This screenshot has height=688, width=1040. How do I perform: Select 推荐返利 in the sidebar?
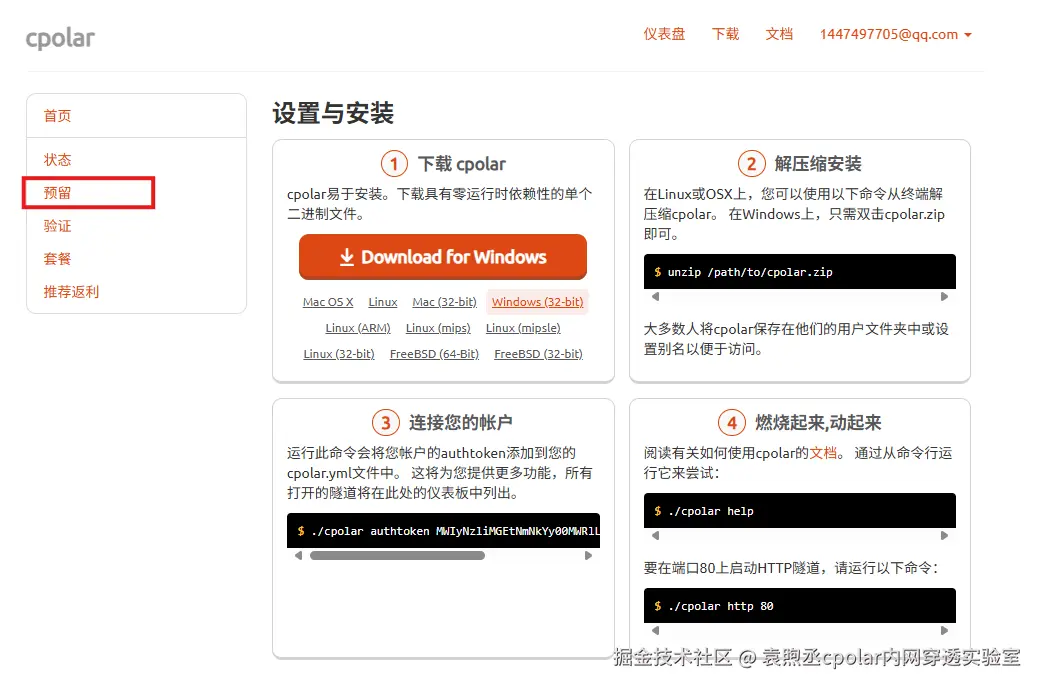click(x=71, y=292)
